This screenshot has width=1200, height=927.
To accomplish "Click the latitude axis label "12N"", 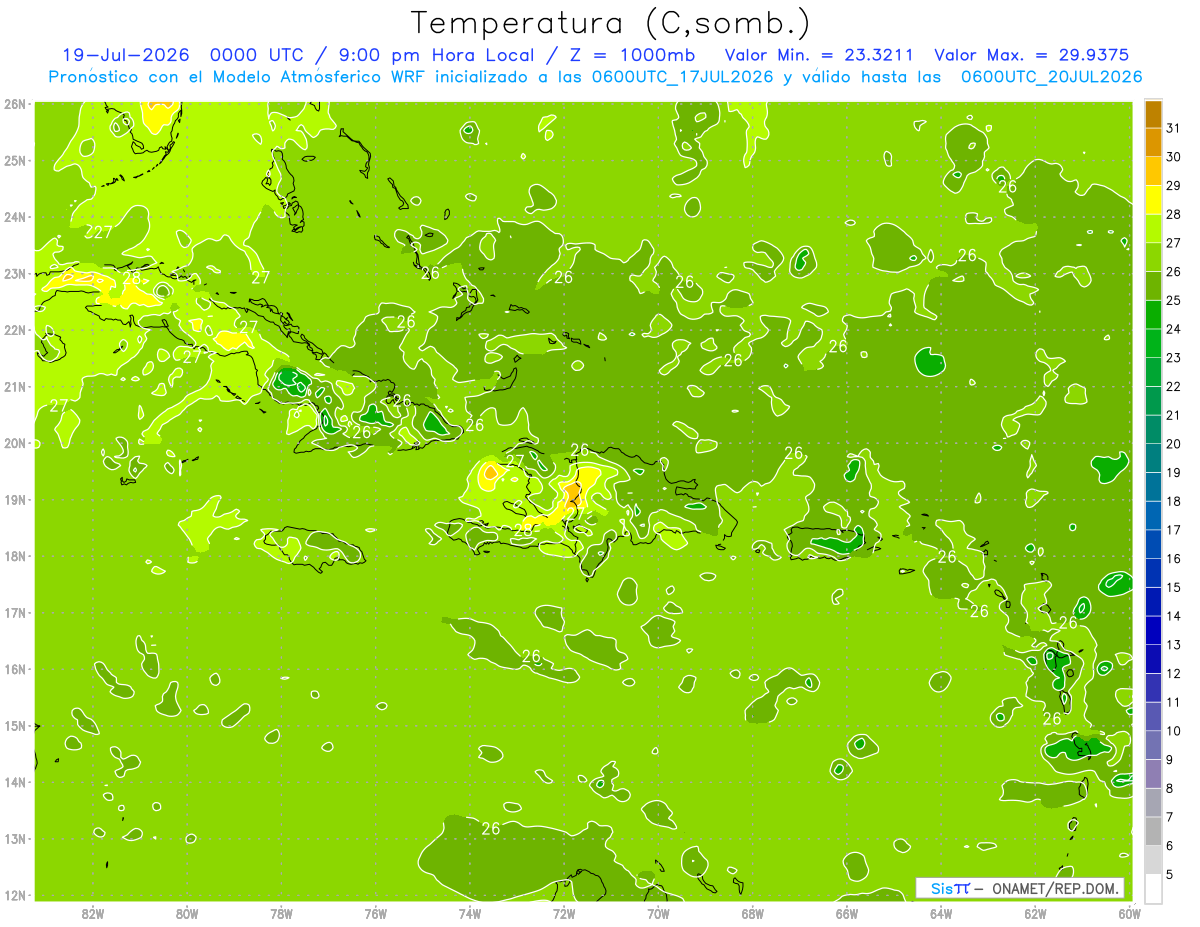I will pos(15,895).
